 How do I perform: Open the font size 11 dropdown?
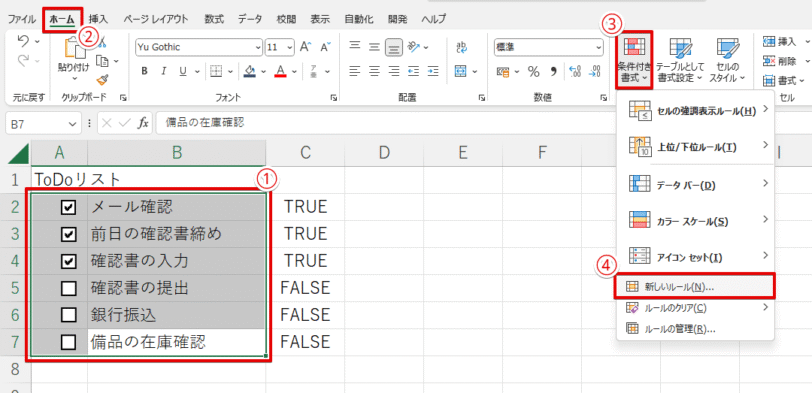click(x=289, y=47)
